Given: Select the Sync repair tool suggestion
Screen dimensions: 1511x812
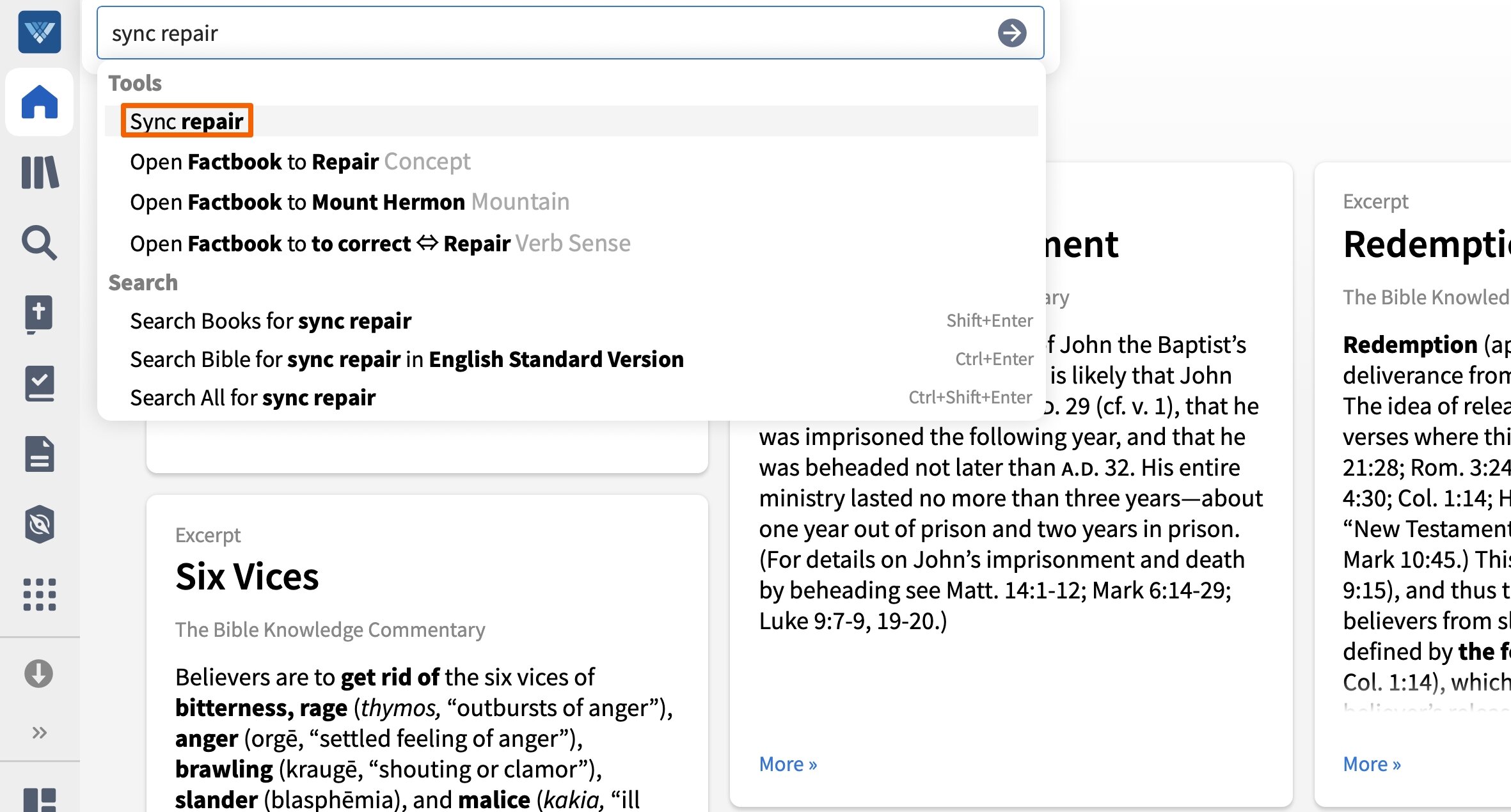Looking at the screenshot, I should 187,121.
